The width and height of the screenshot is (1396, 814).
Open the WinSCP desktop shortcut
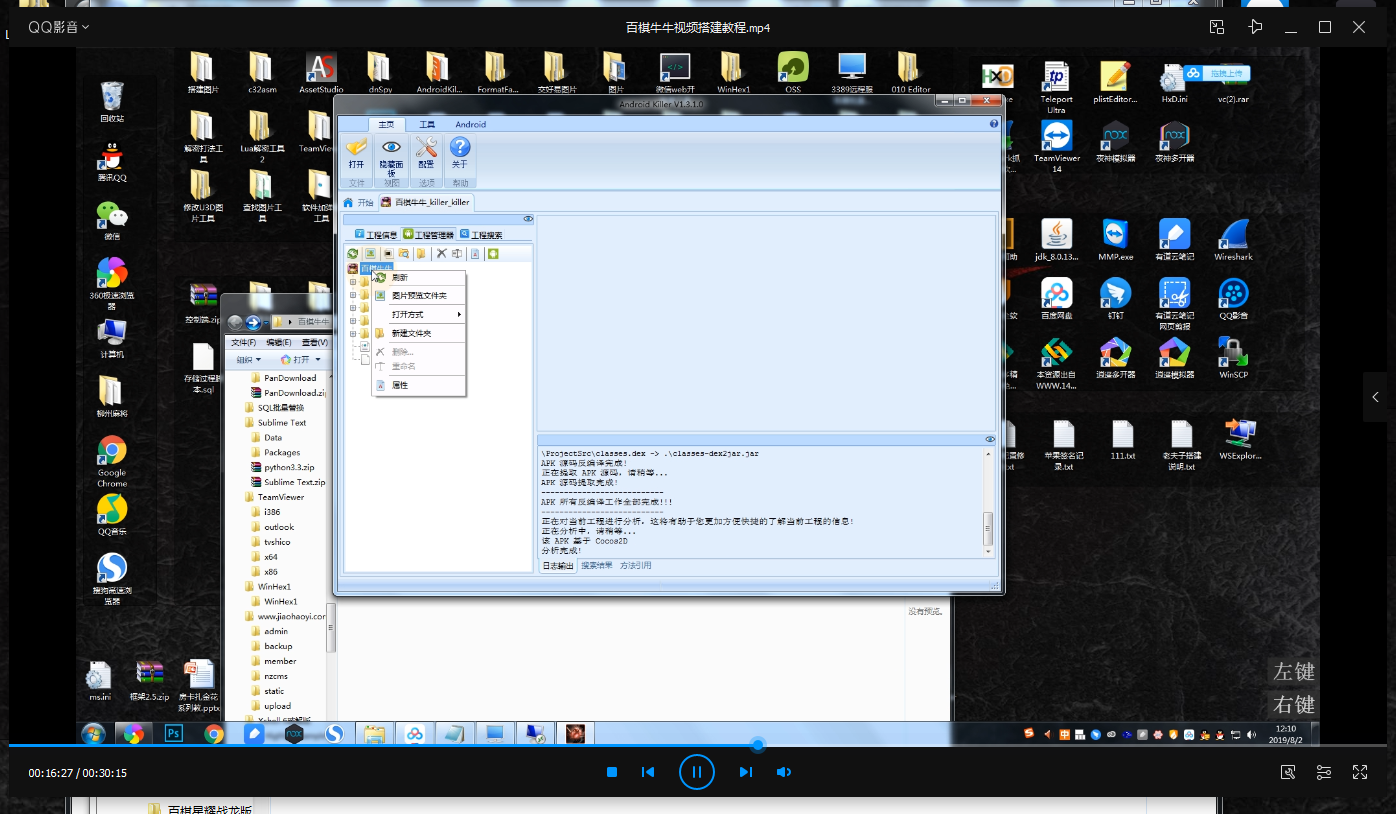1233,357
